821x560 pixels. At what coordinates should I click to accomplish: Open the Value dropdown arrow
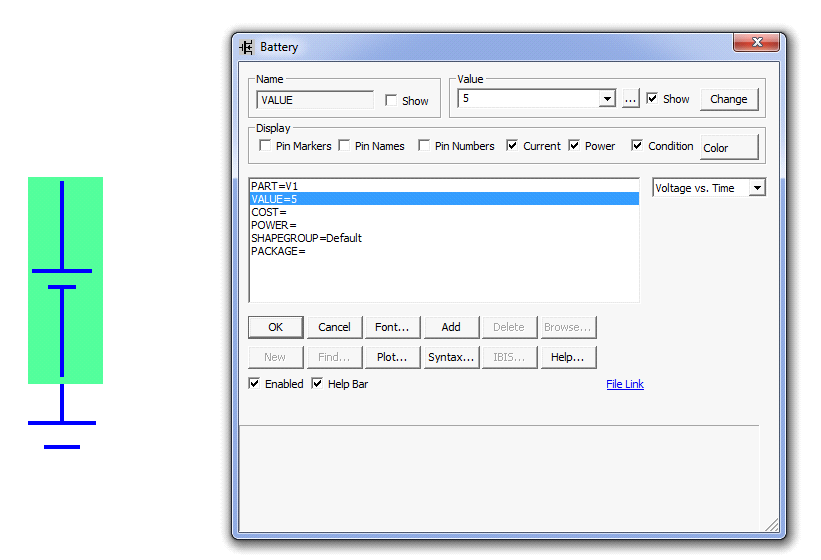607,98
